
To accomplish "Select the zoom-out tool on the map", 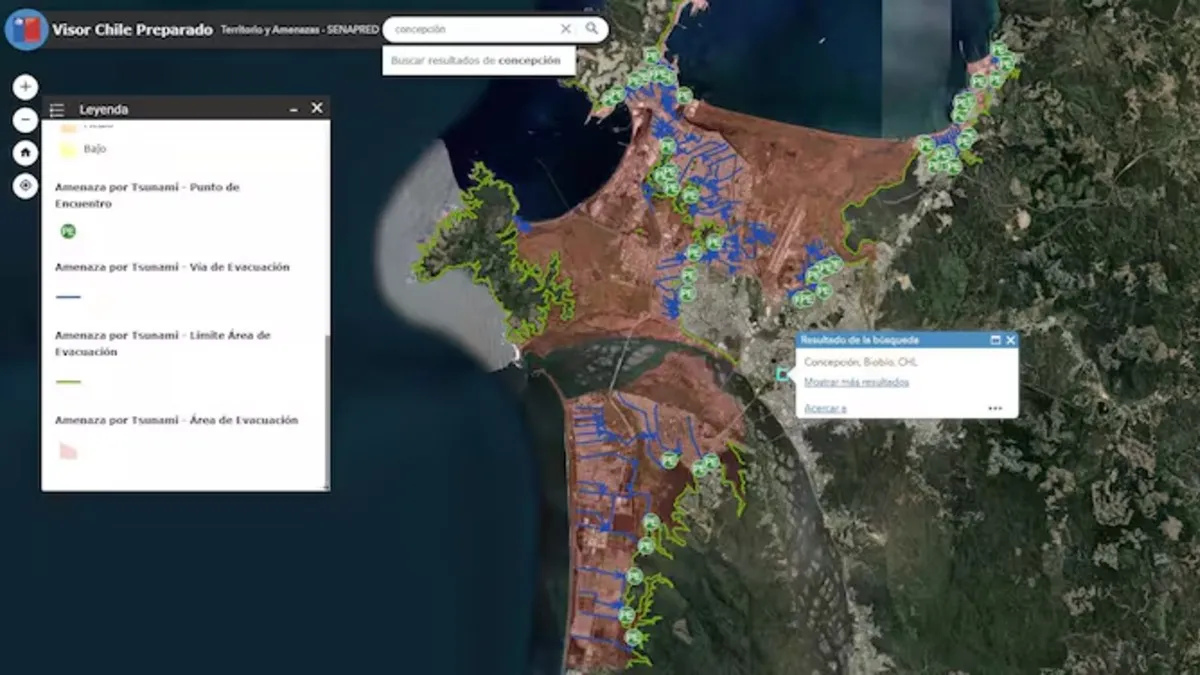I will [x=24, y=120].
